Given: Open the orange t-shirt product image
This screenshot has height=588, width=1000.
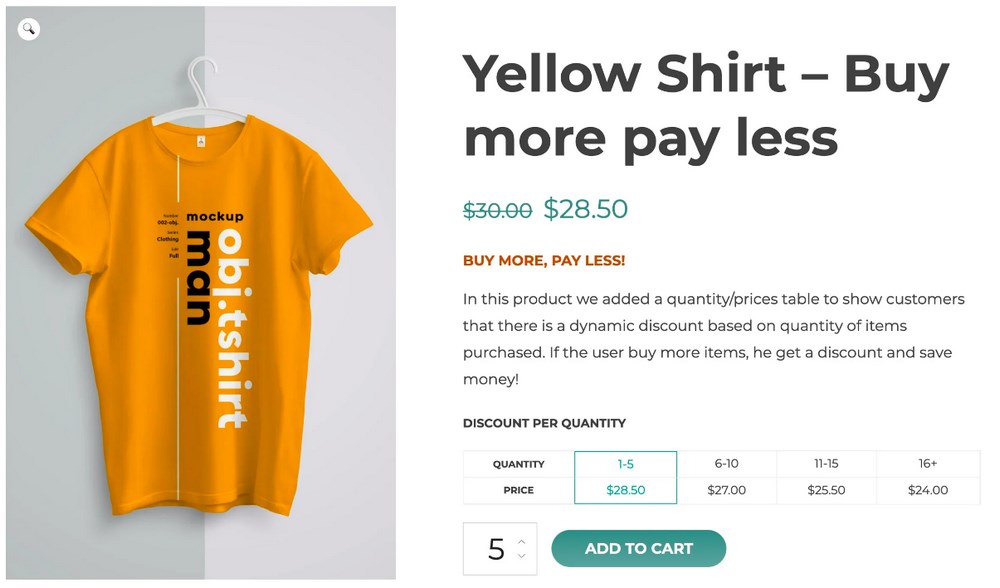Looking at the screenshot, I should coord(200,300).
